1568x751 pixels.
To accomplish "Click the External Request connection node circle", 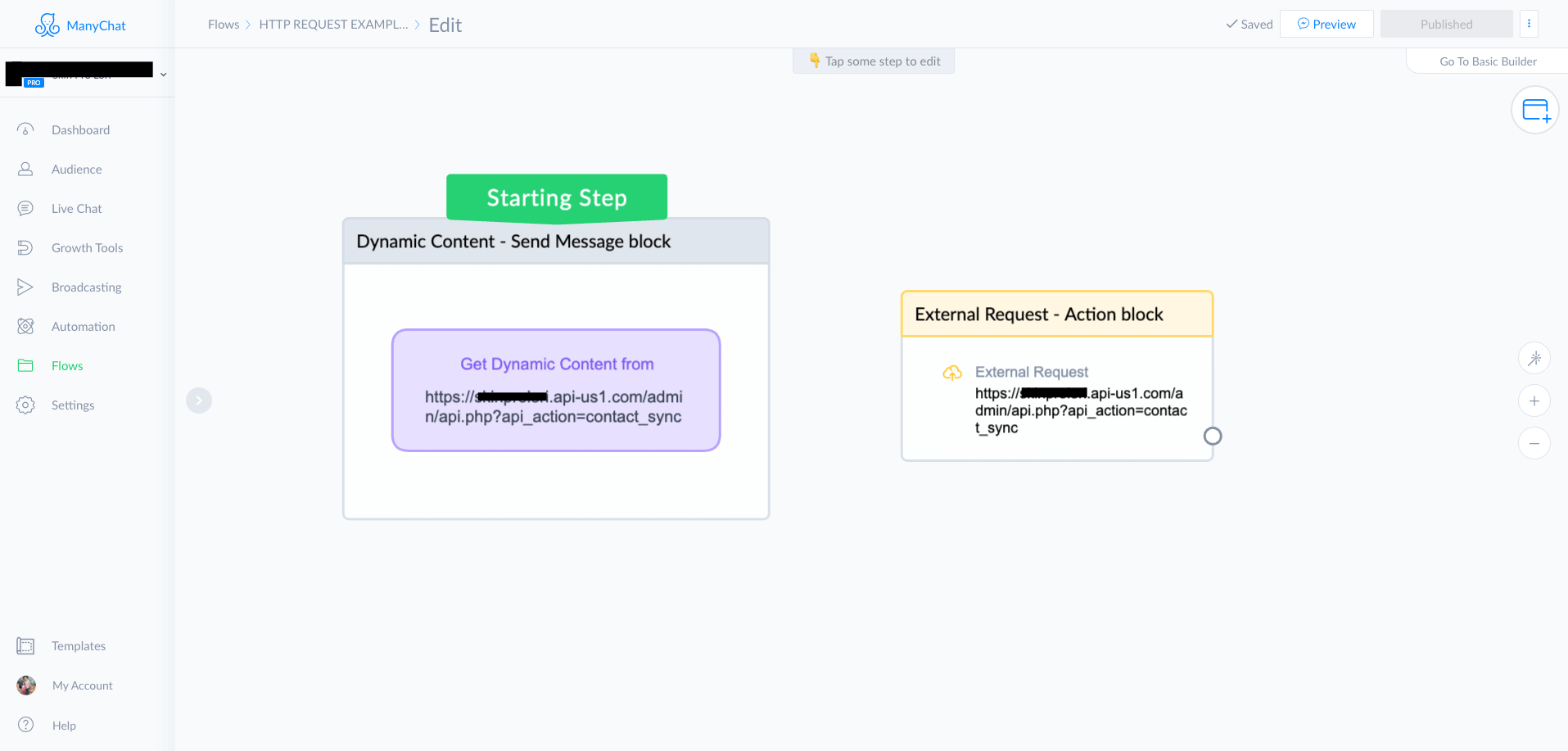I will pyautogui.click(x=1213, y=436).
